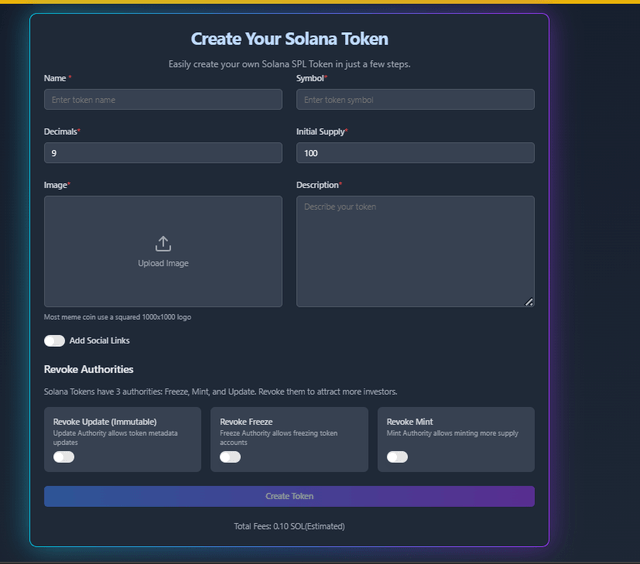The image size is (640, 564).
Task: Click the Freeze Authority description text
Action: click(279, 438)
